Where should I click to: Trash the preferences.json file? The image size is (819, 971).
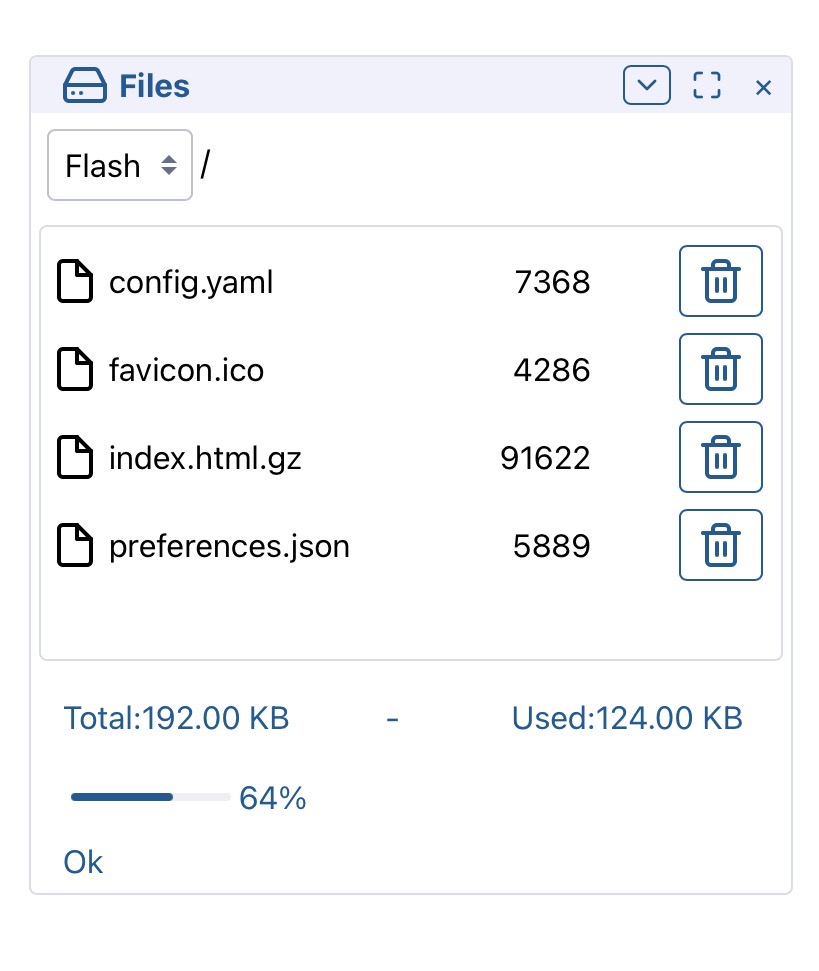[x=720, y=545]
